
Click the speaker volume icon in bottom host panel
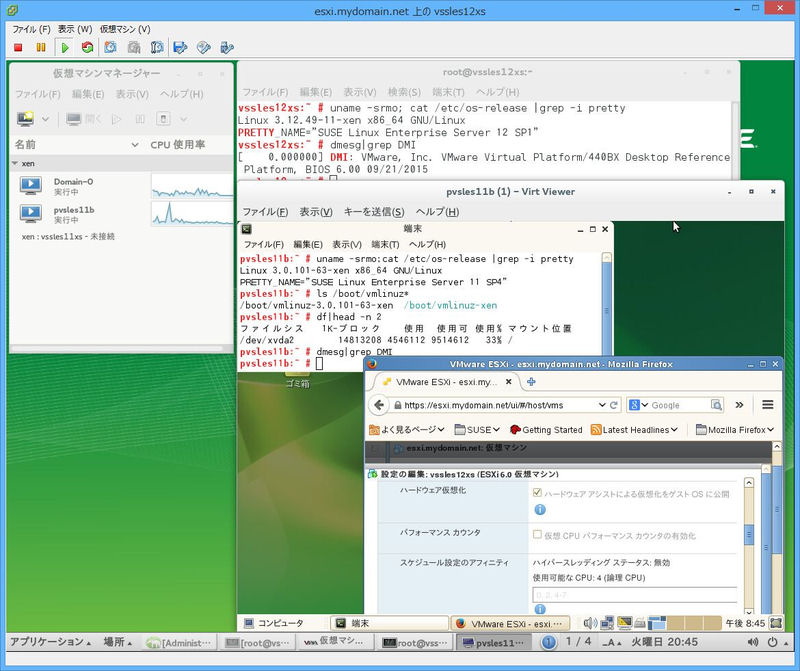pyautogui.click(x=752, y=642)
